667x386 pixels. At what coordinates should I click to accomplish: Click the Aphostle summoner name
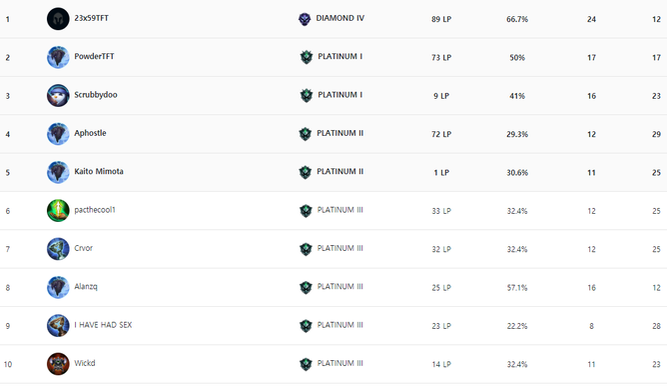point(90,133)
